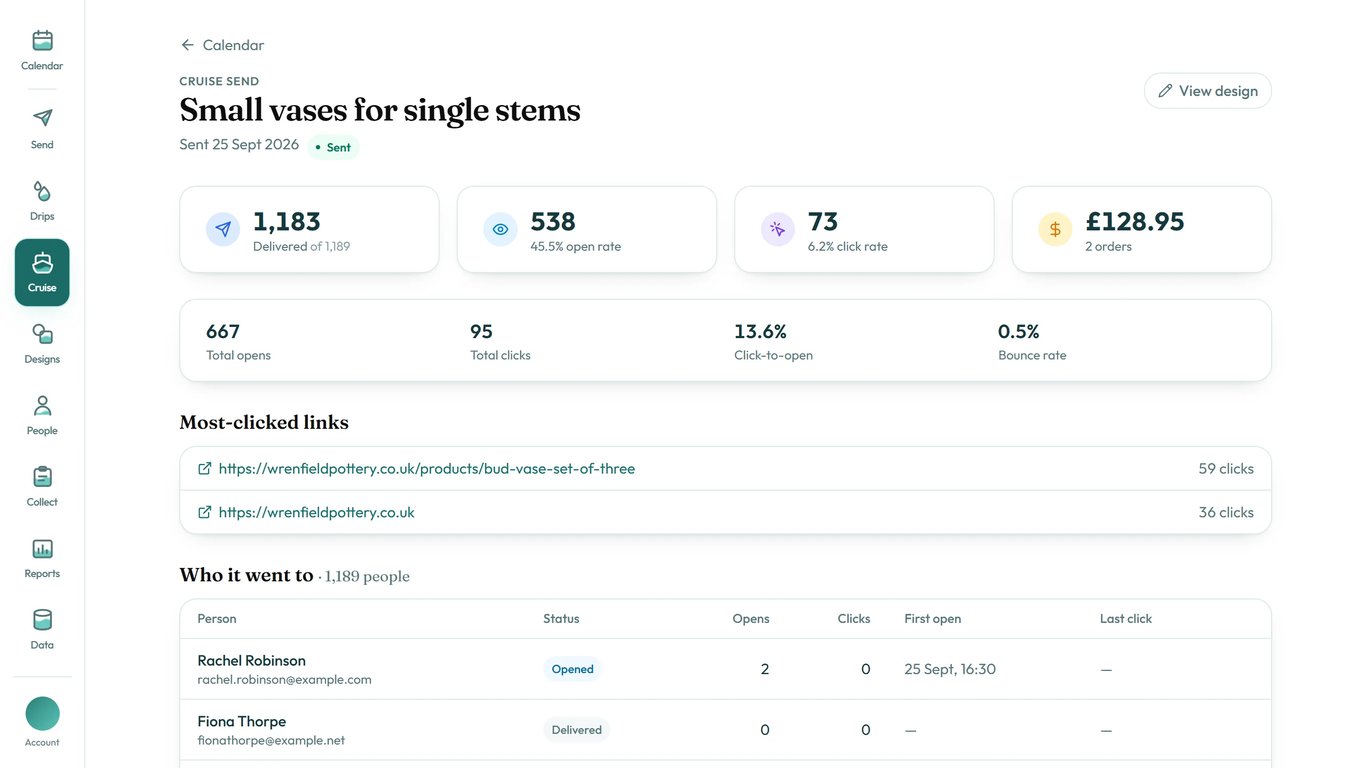This screenshot has width=1366, height=768.
Task: Click the 59 clicks count
Action: [x=1226, y=468]
